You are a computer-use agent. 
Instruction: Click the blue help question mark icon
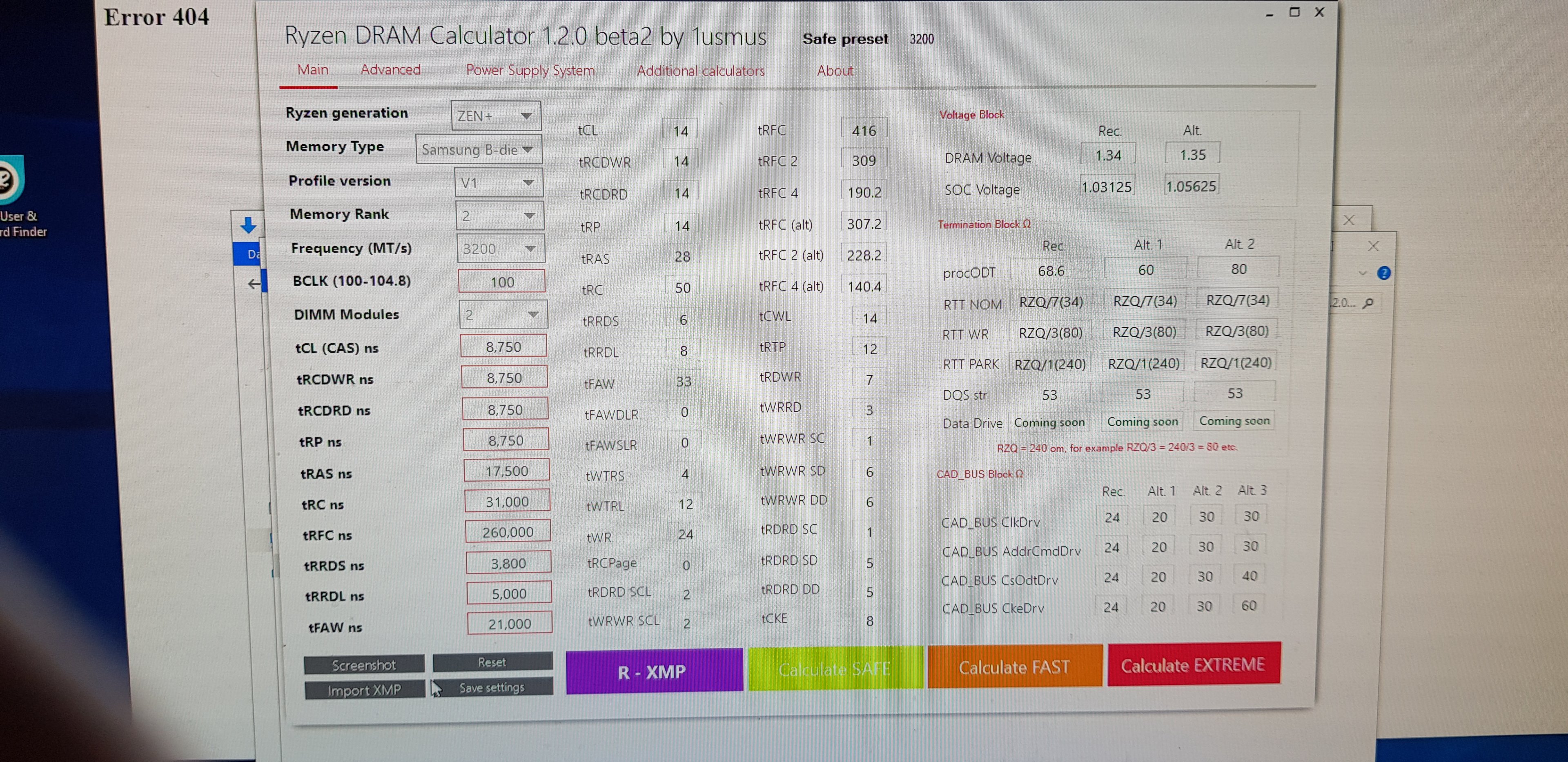click(1383, 273)
